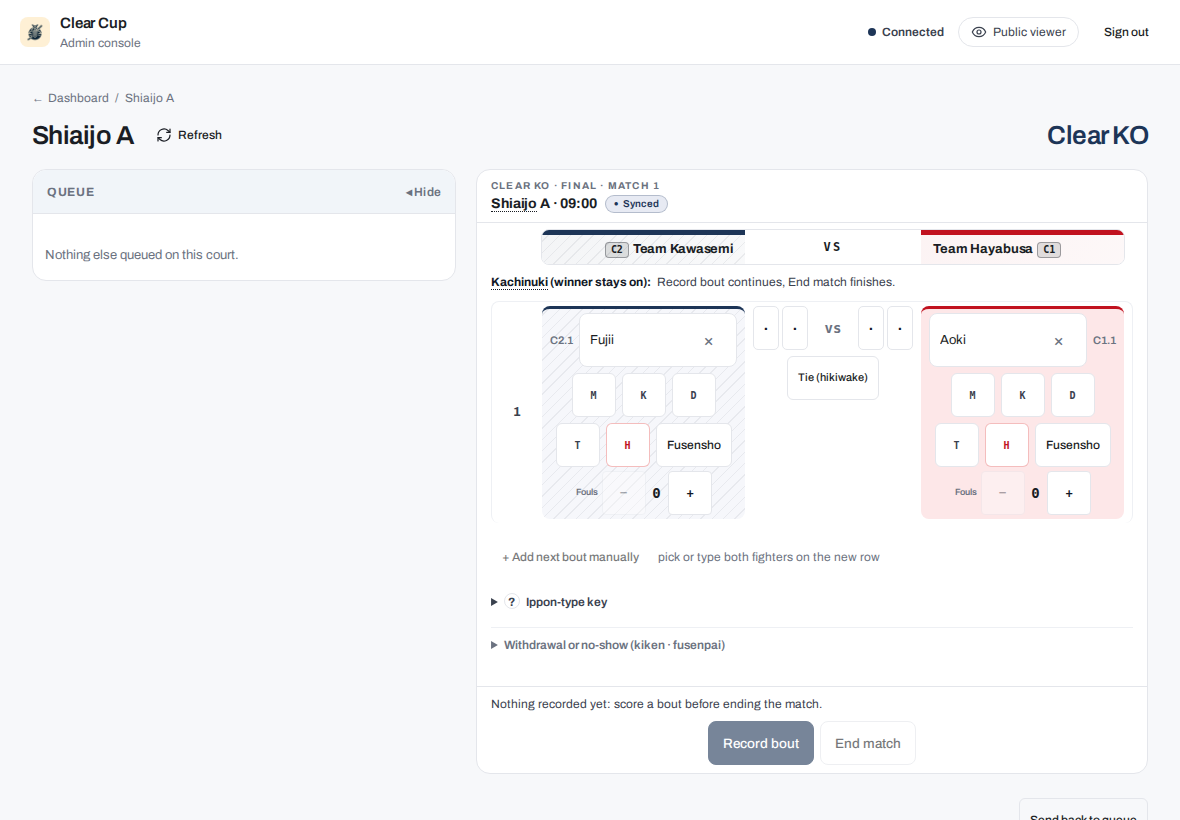
Task: Click the Clear Cup logo icon
Action: tap(35, 32)
